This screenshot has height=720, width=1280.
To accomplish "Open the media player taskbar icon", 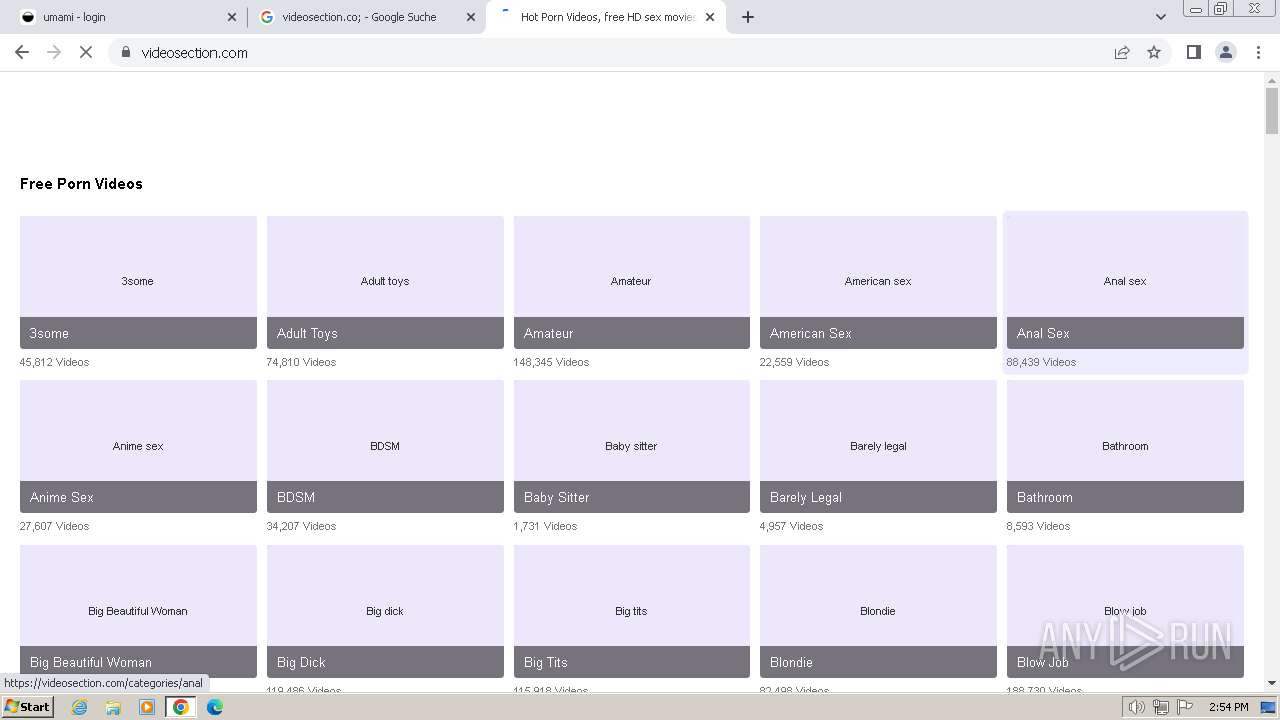I will point(147,707).
